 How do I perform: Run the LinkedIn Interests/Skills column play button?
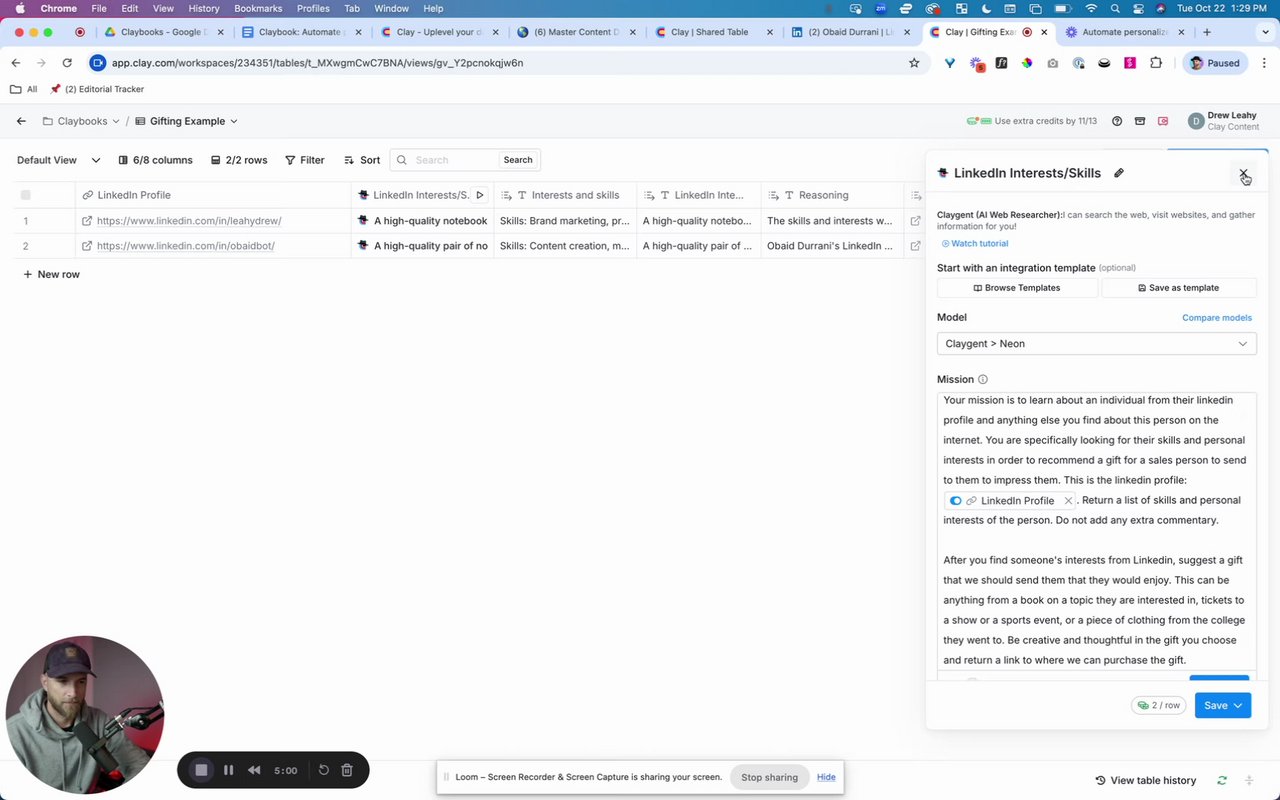pos(480,195)
